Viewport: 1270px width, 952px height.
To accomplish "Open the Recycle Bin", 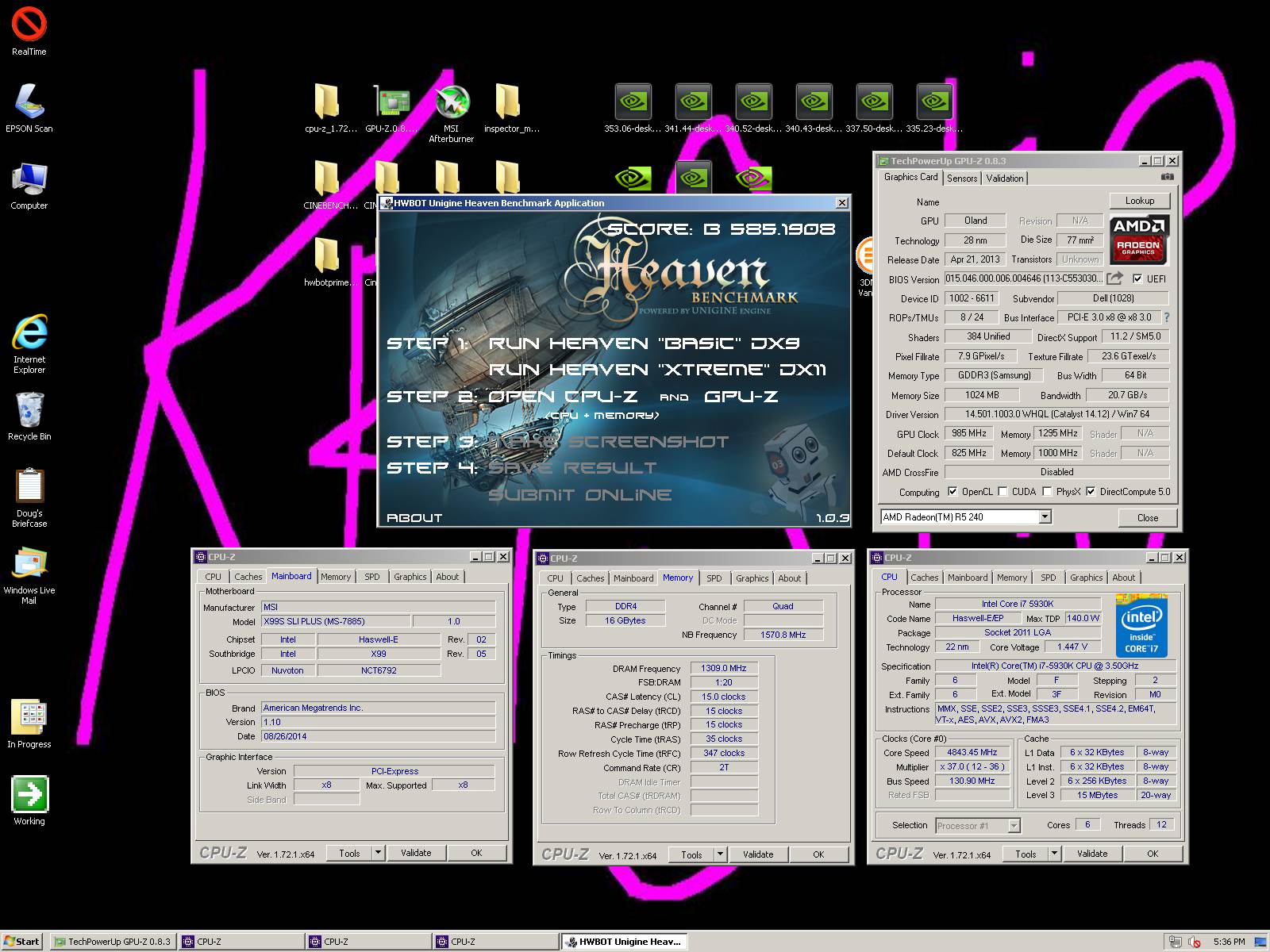I will (x=29, y=416).
